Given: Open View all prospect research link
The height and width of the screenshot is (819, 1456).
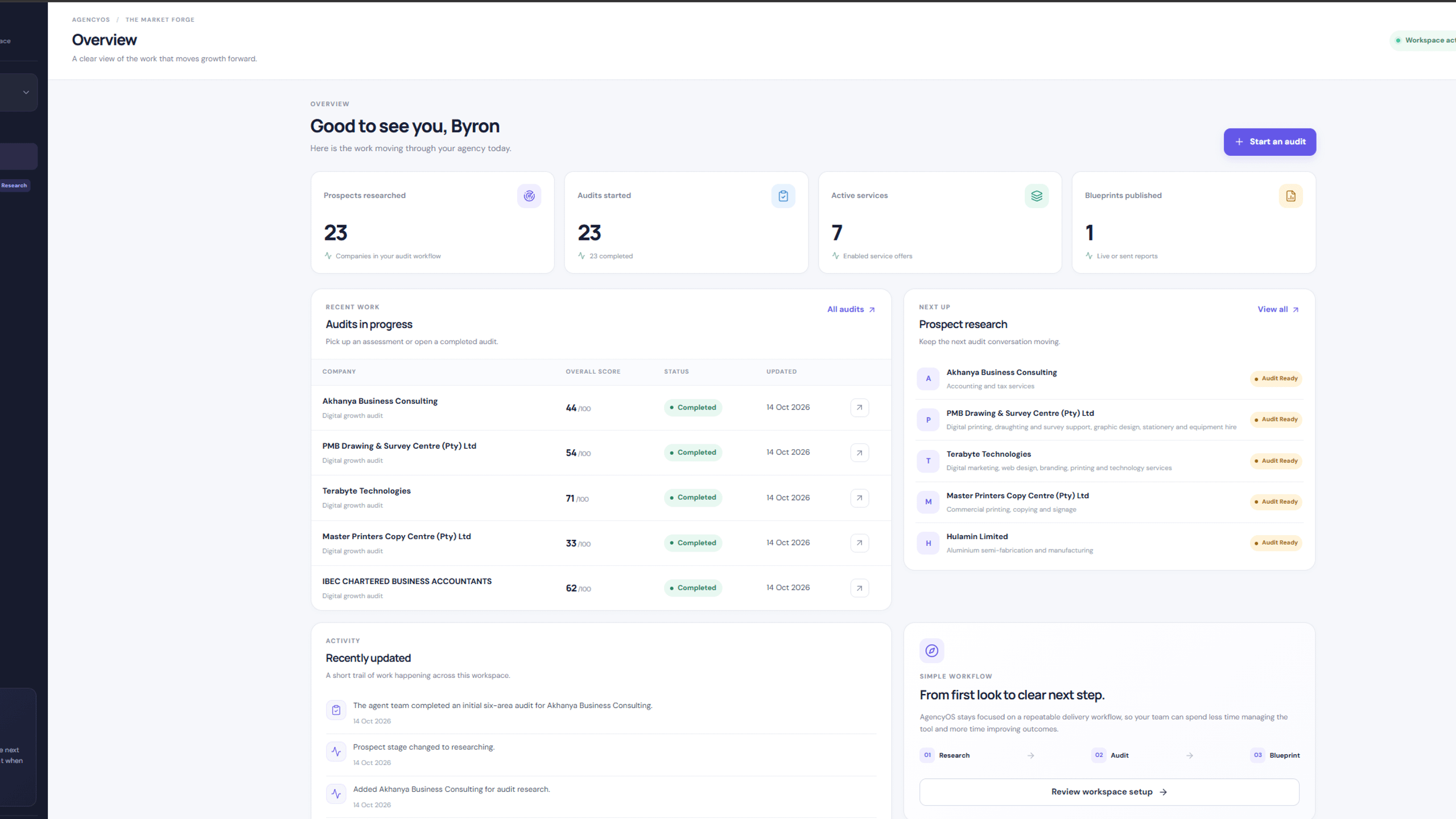Looking at the screenshot, I should point(1278,309).
